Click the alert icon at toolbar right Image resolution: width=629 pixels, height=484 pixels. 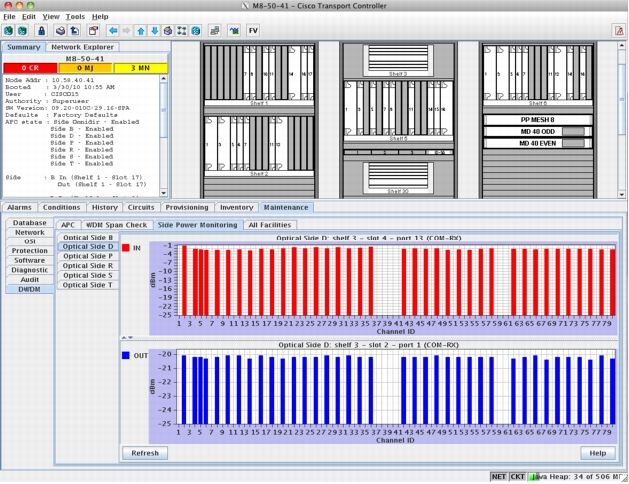point(619,30)
